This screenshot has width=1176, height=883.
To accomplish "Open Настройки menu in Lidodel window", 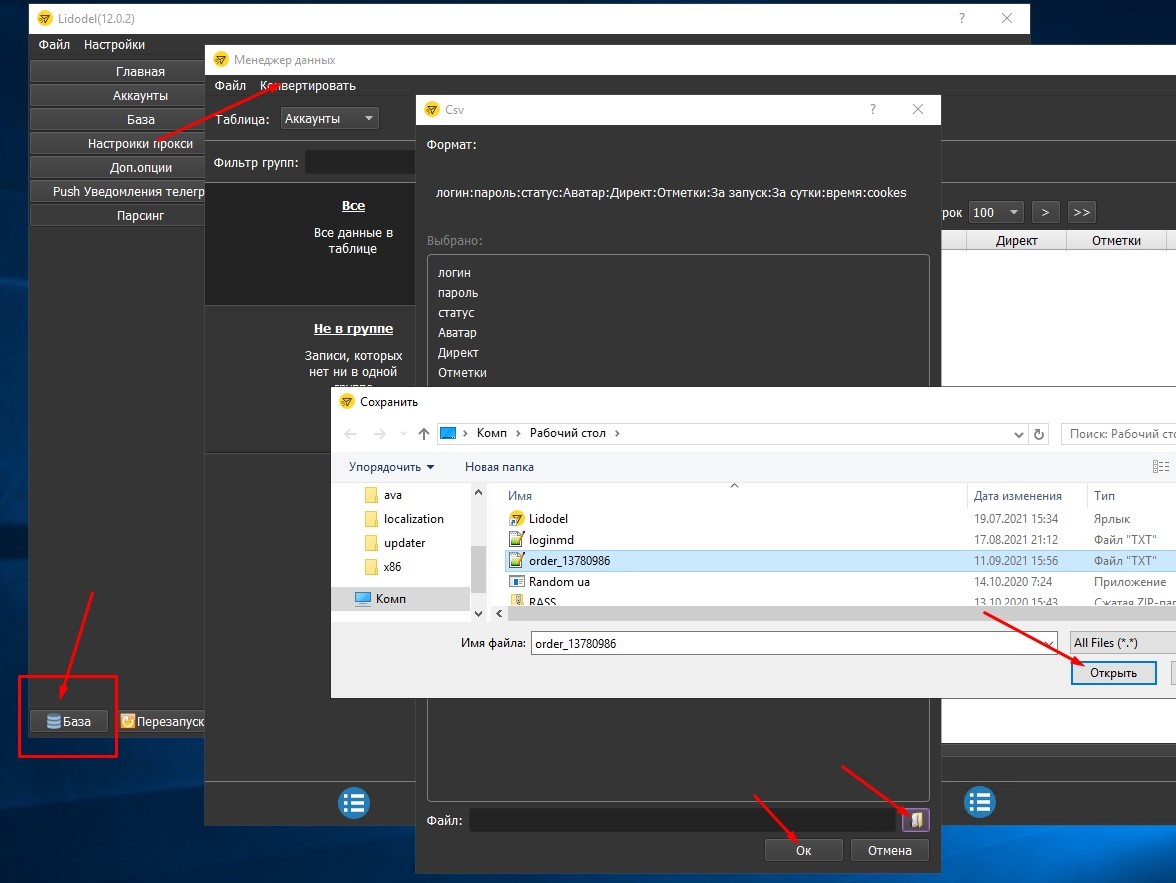I will tap(114, 45).
